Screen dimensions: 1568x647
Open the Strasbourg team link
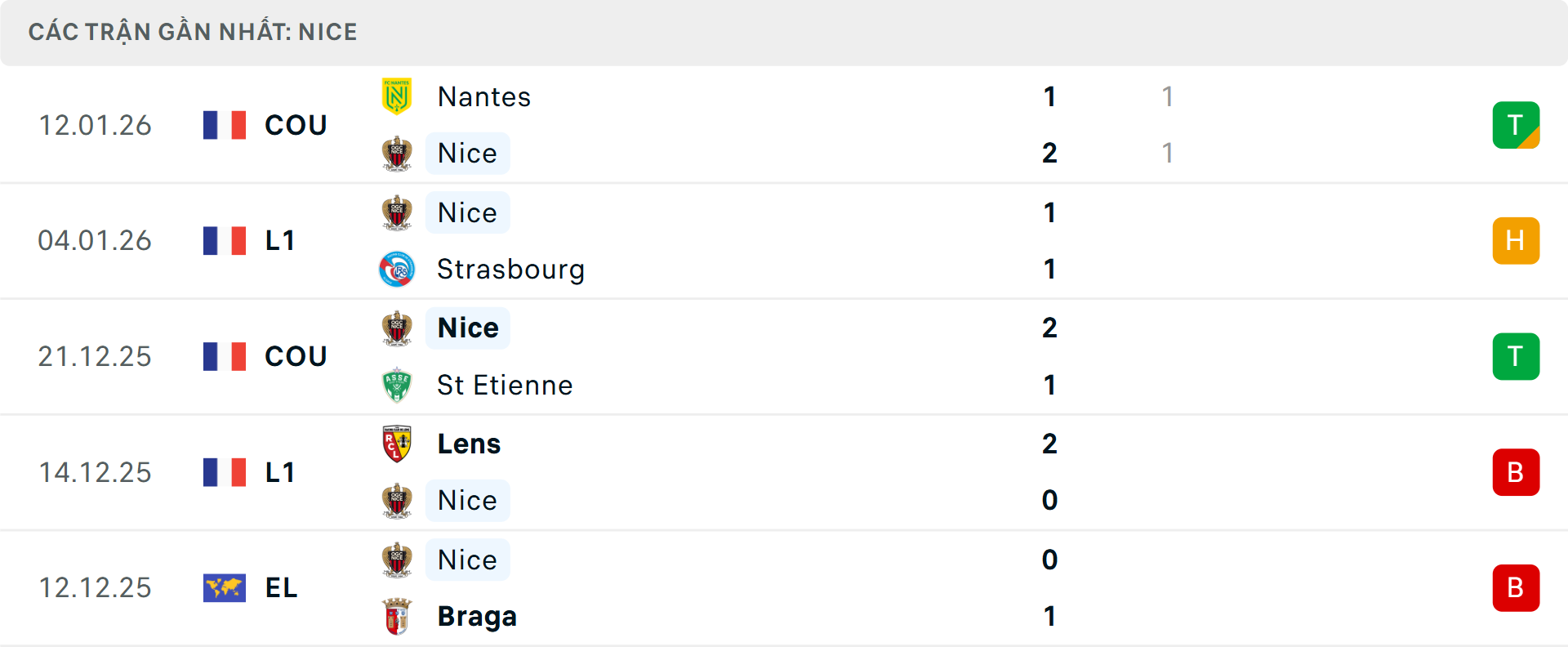[510, 270]
